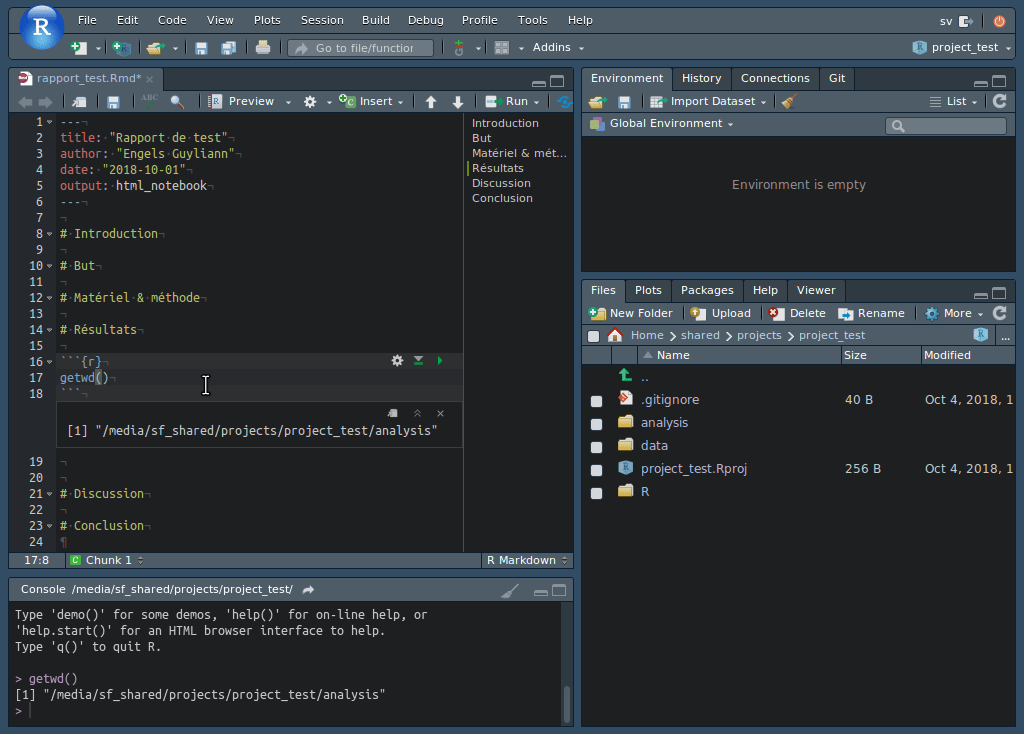Screen dimensions: 1024x734
Task: Open the Session menu
Action: [x=322, y=20]
